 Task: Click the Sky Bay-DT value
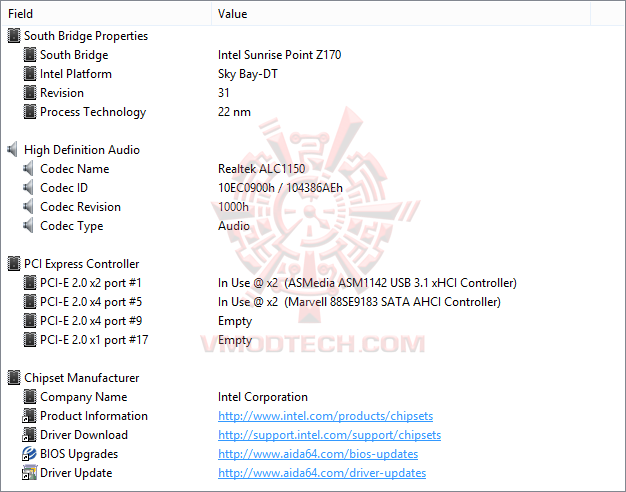(248, 73)
